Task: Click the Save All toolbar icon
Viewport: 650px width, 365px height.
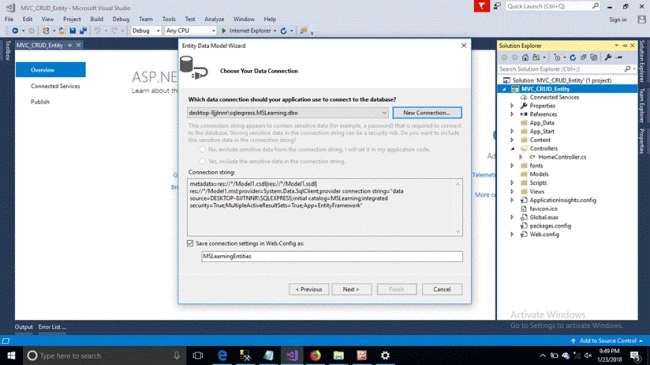Action: click(83, 31)
